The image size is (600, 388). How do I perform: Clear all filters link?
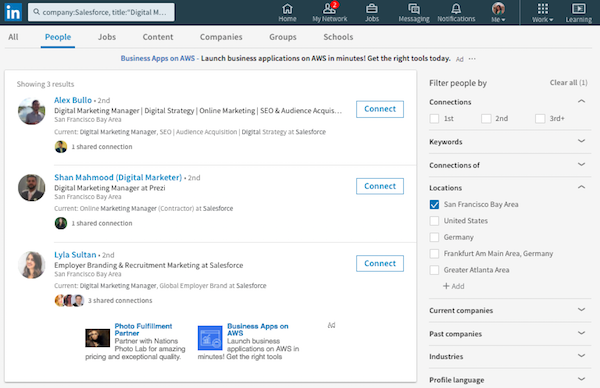tap(568, 83)
